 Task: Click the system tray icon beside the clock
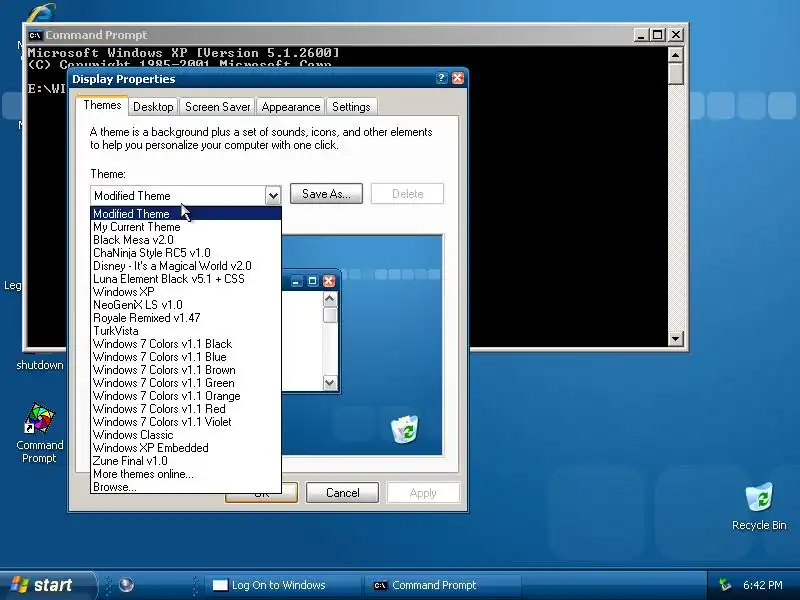tap(724, 585)
